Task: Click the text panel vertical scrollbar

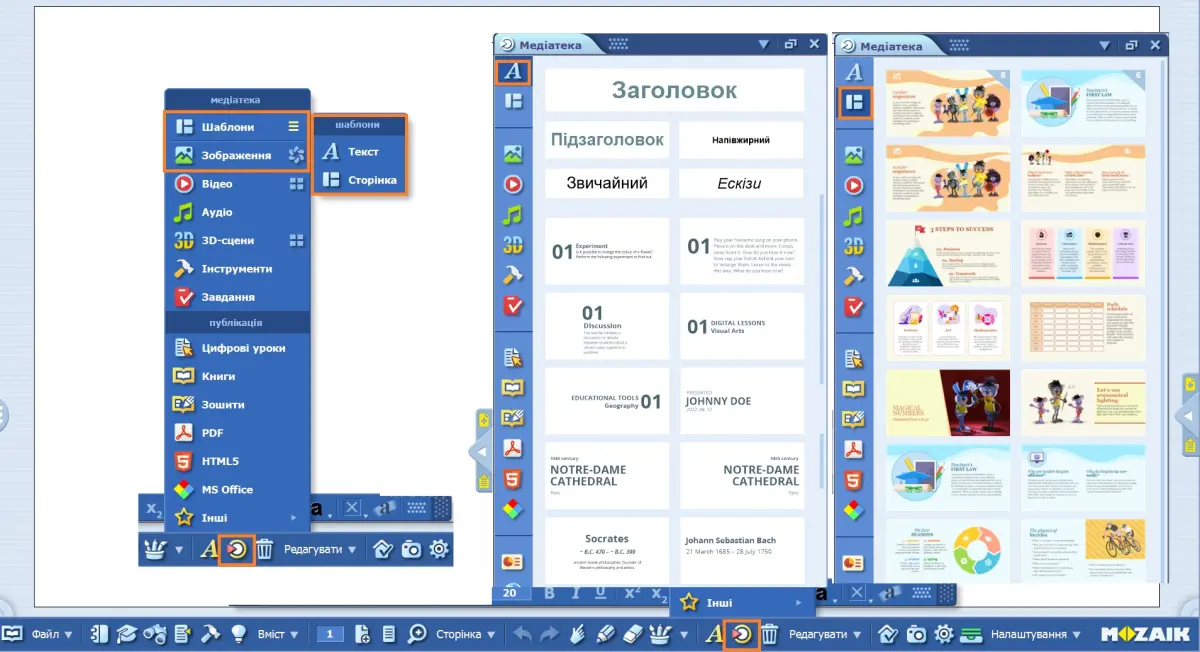Action: coord(823,290)
